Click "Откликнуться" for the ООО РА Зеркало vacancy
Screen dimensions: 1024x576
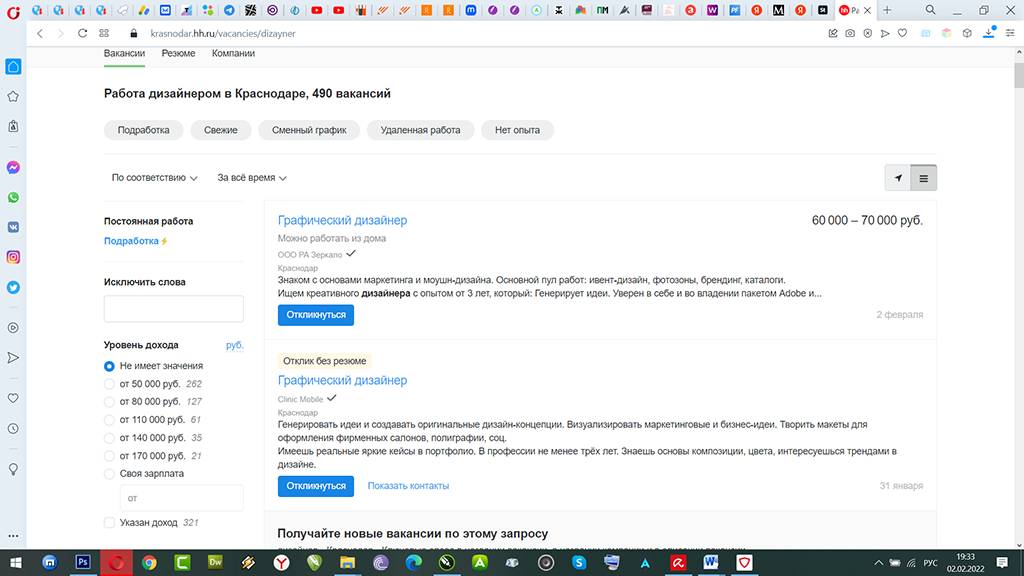(315, 315)
